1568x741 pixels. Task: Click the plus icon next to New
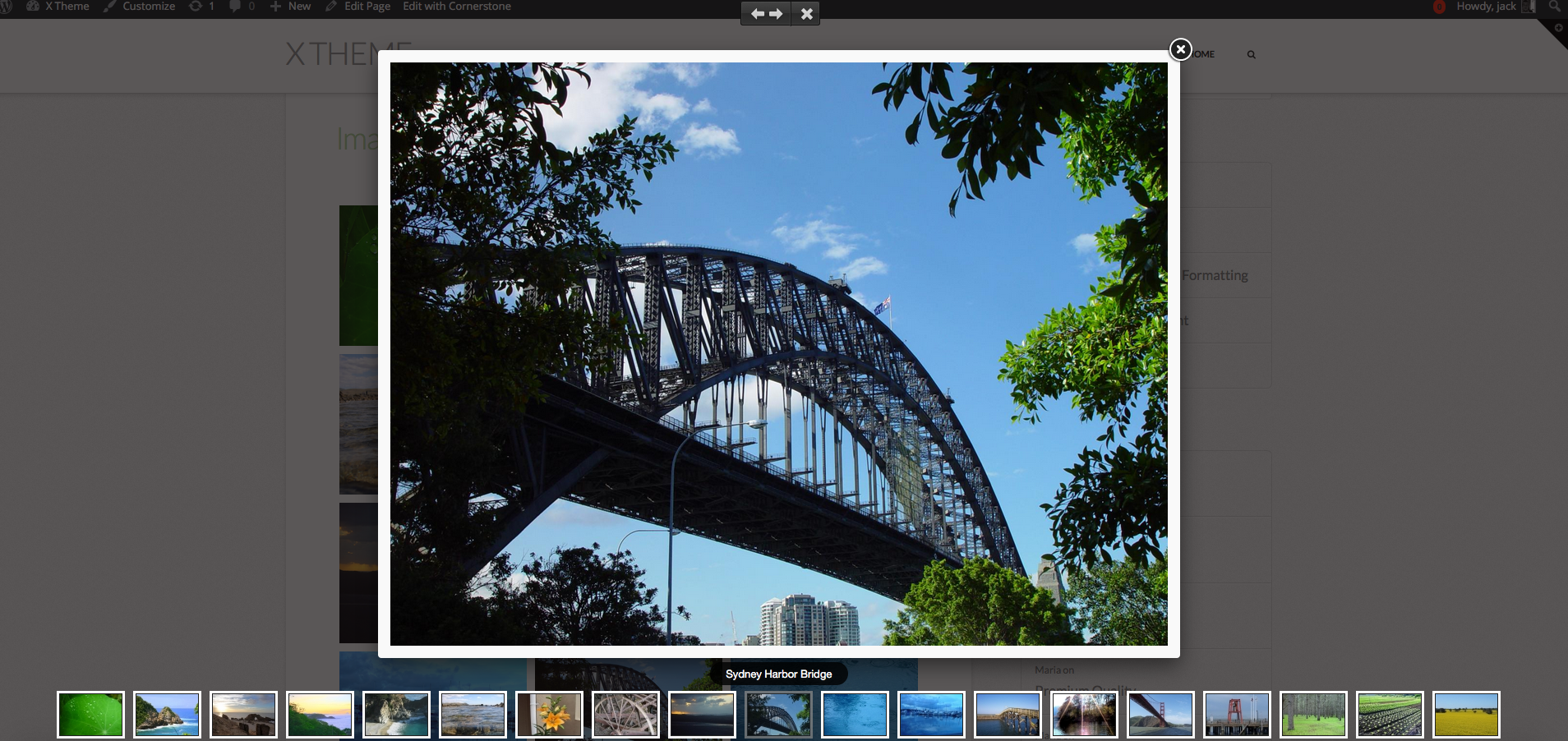(275, 6)
